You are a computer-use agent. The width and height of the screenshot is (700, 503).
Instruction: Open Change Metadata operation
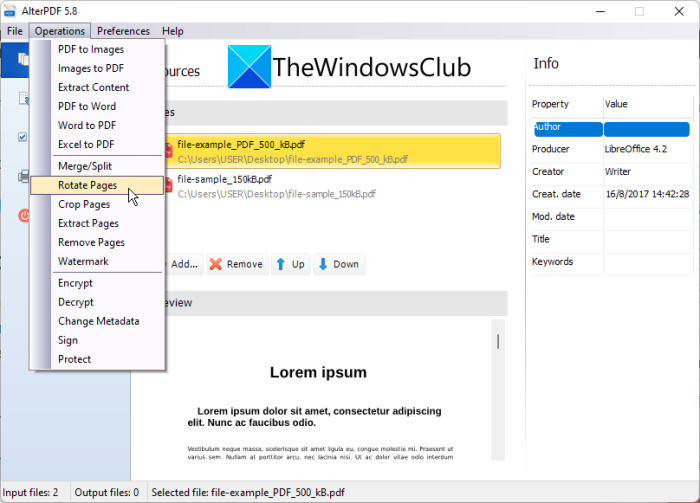pos(98,321)
